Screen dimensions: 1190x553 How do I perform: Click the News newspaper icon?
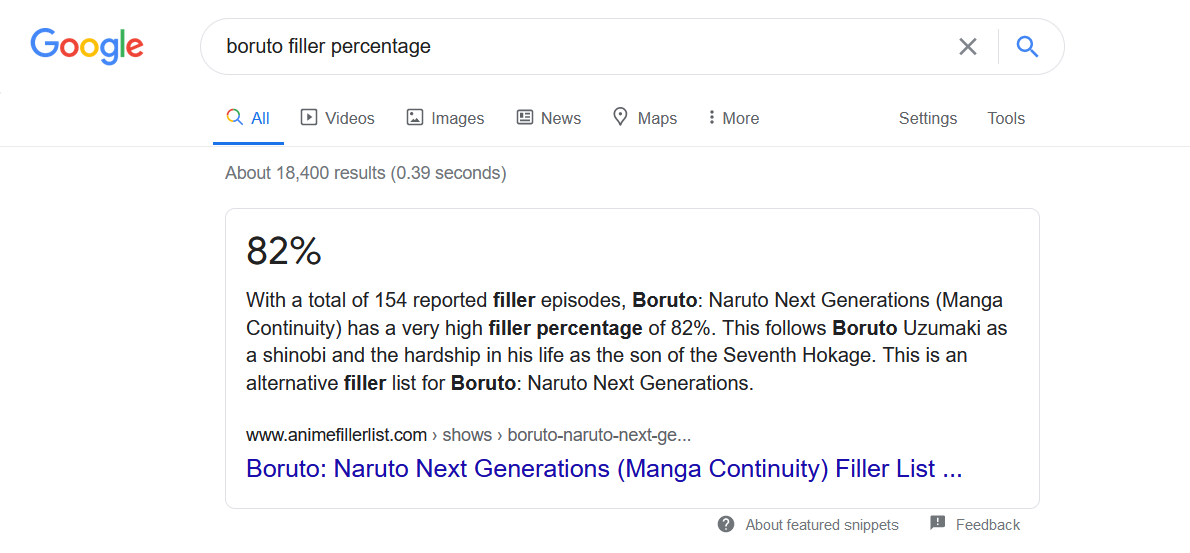(525, 117)
